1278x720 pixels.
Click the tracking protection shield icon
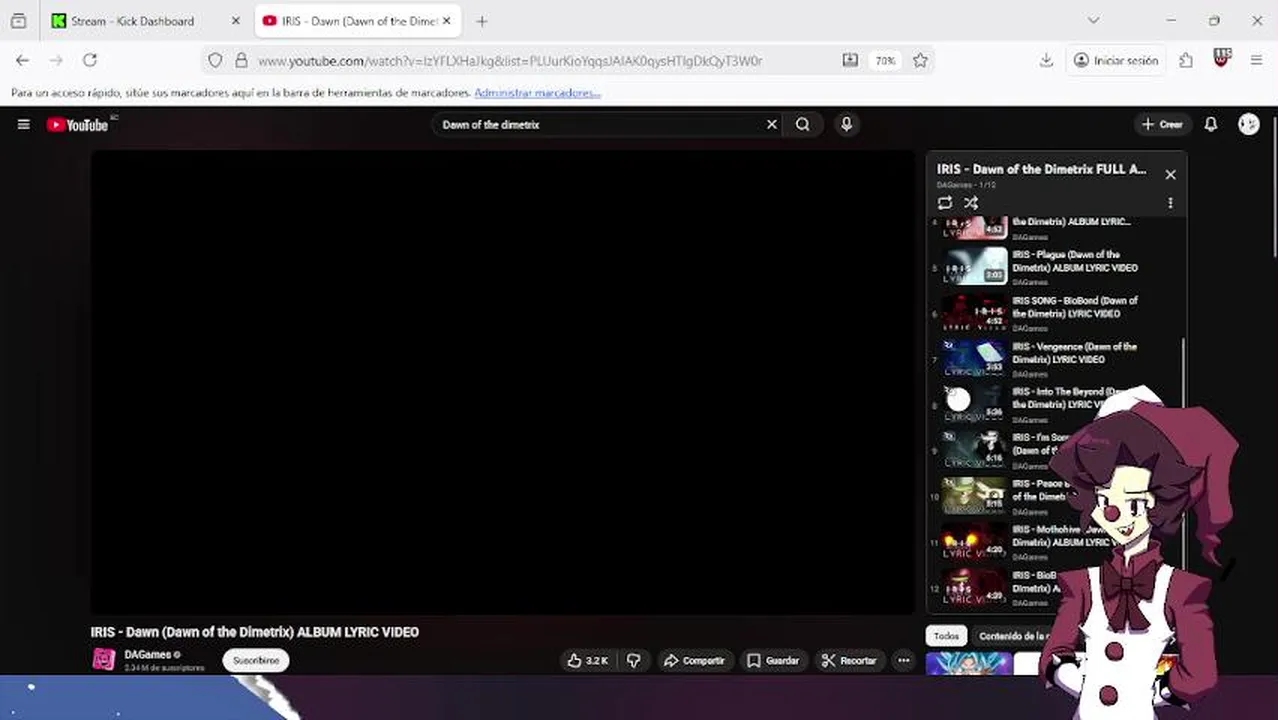tap(215, 61)
